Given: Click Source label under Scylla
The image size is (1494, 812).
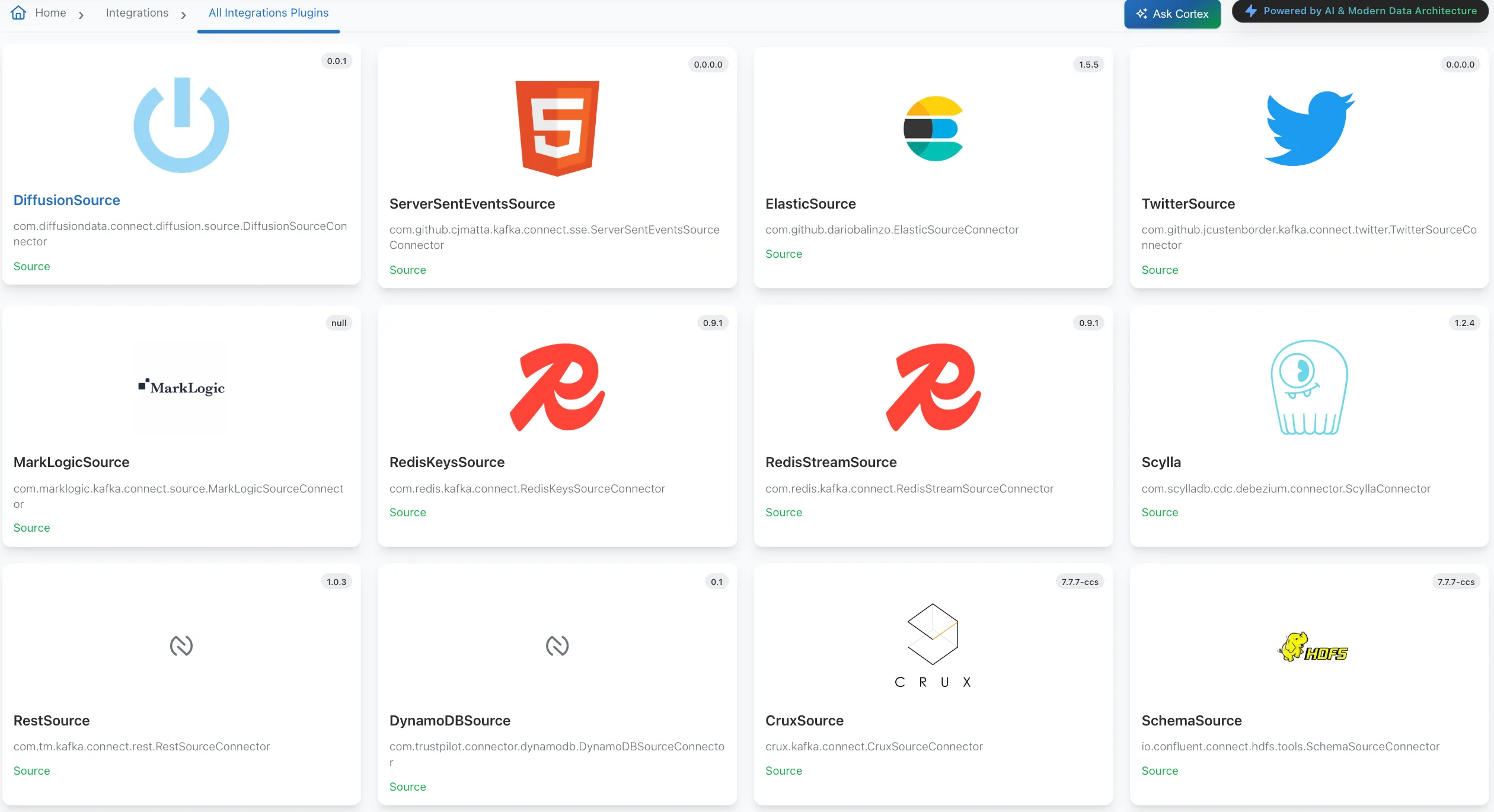Looking at the screenshot, I should (x=1160, y=513).
